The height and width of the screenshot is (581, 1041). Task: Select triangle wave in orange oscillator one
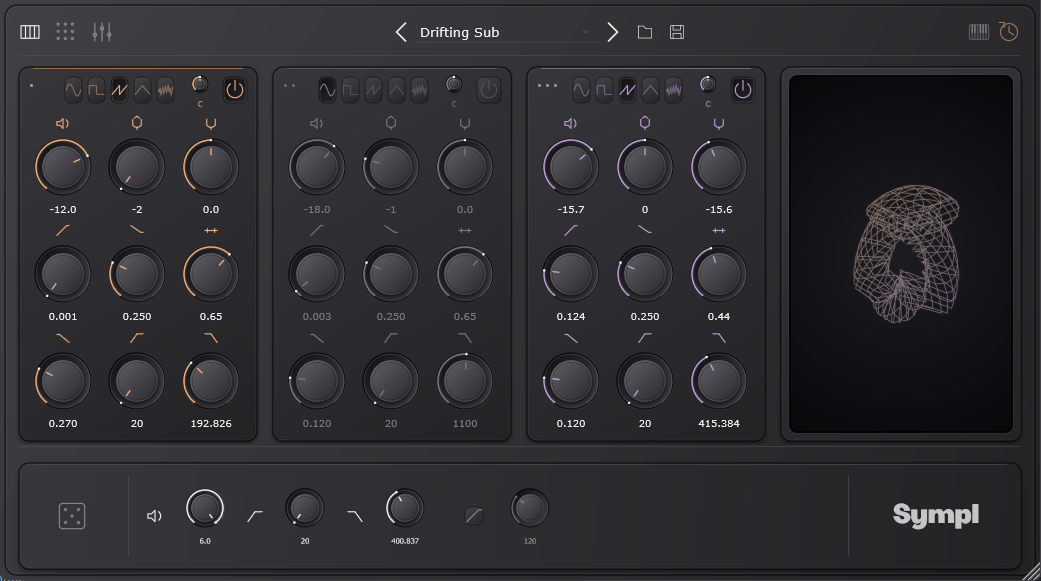[x=142, y=90]
